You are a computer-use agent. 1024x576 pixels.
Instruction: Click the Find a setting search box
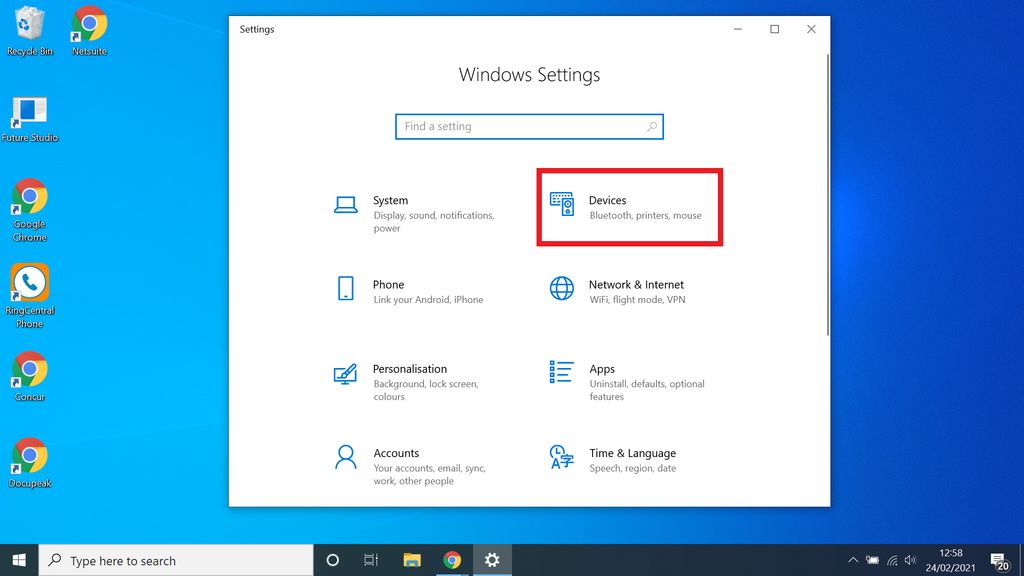tap(529, 126)
